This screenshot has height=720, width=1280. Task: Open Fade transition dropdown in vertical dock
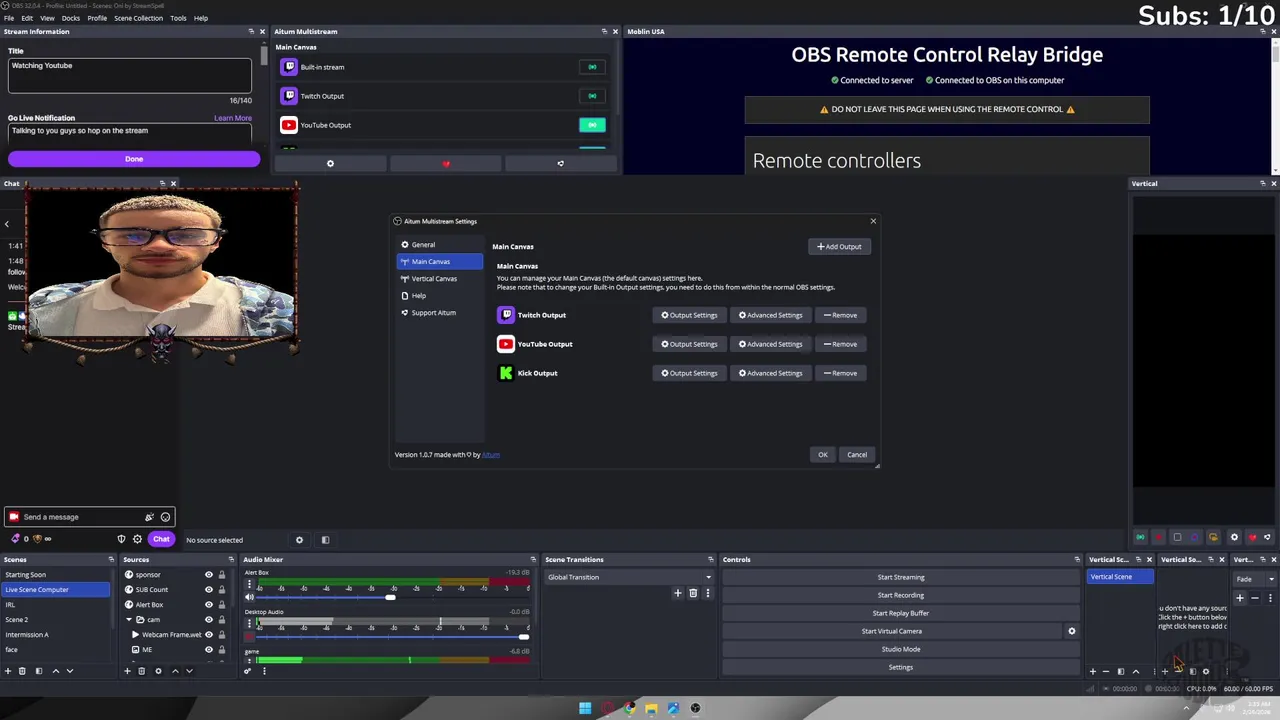click(1254, 579)
